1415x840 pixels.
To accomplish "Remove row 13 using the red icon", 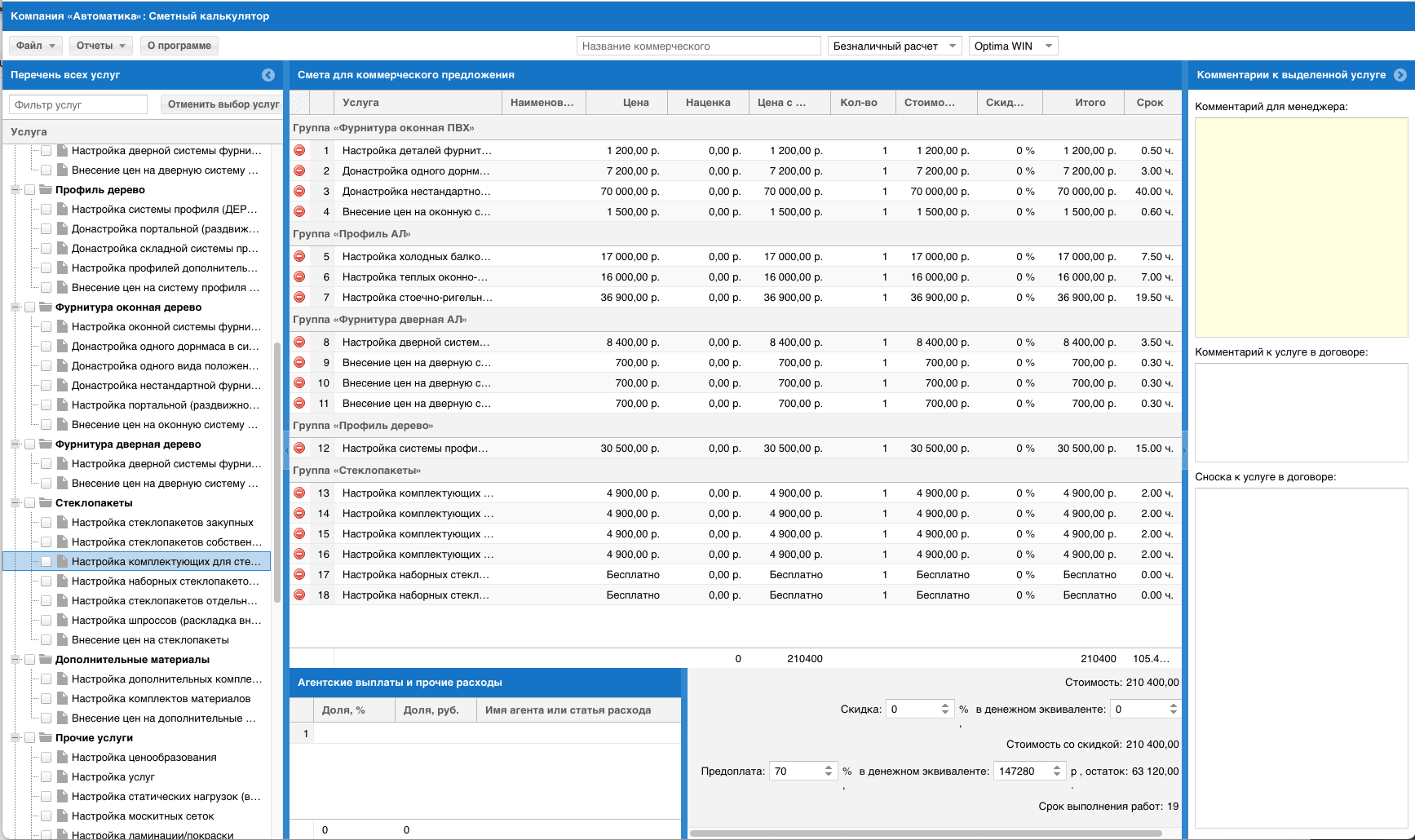I will [299, 493].
